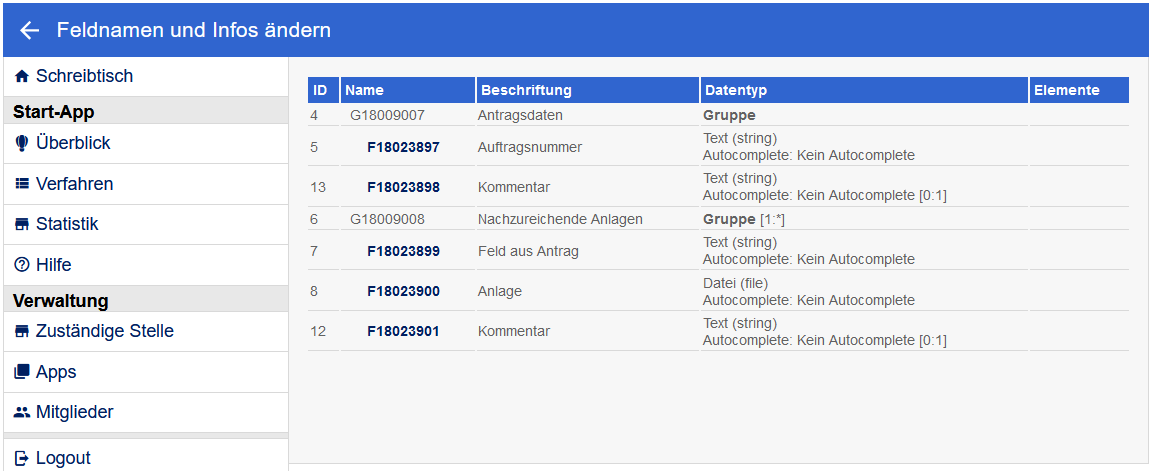Click the Logout exit icon

click(x=22, y=458)
